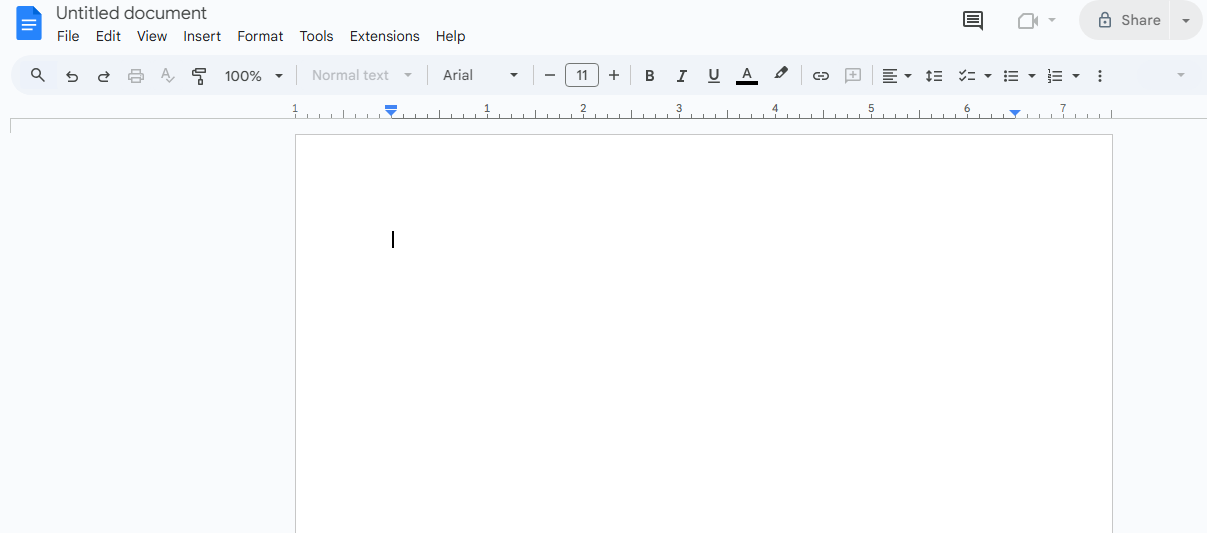Toggle bold formatting
Viewport: 1207px width, 533px height.
(x=650, y=76)
